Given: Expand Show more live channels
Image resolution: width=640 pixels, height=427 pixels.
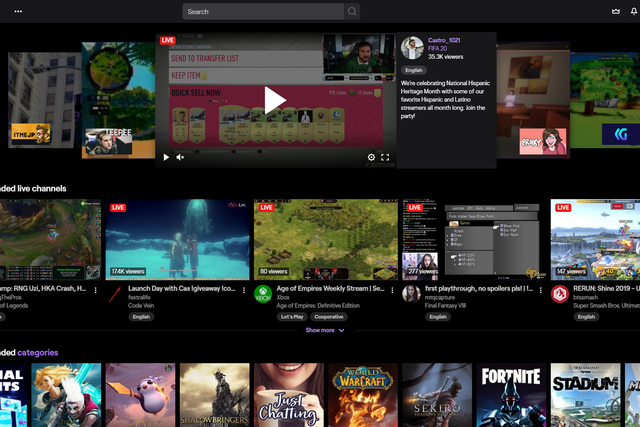Looking at the screenshot, I should click(x=325, y=330).
